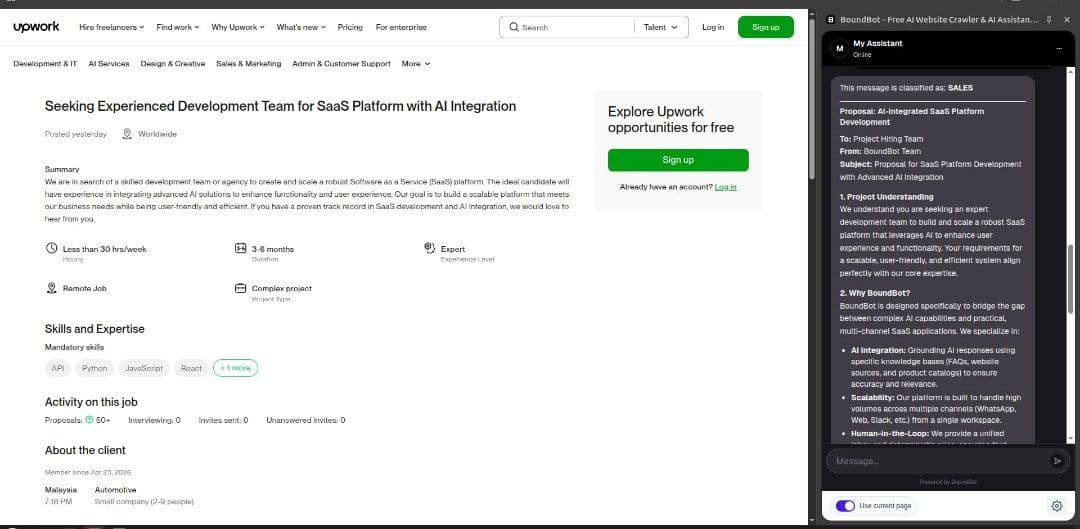Click the Worldwide location pin icon

pos(127,134)
